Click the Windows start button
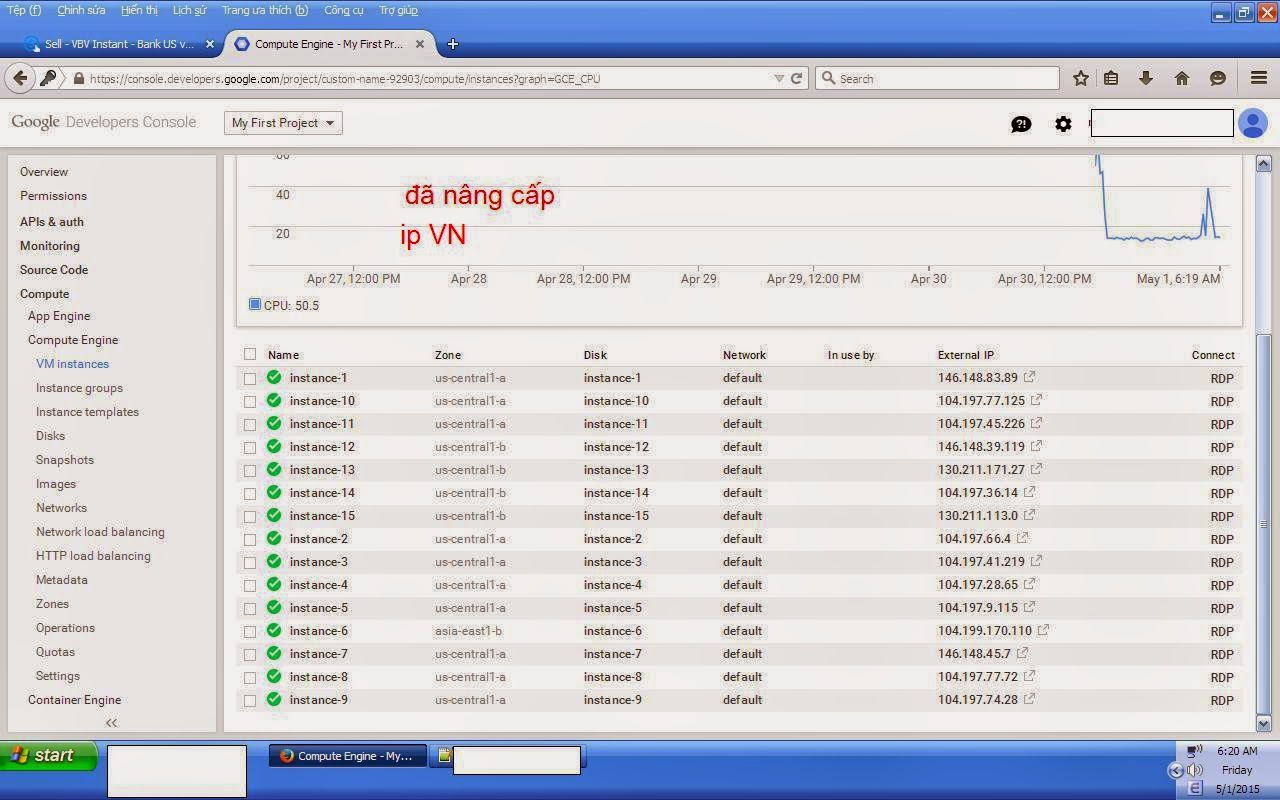This screenshot has height=800, width=1280. click(48, 755)
